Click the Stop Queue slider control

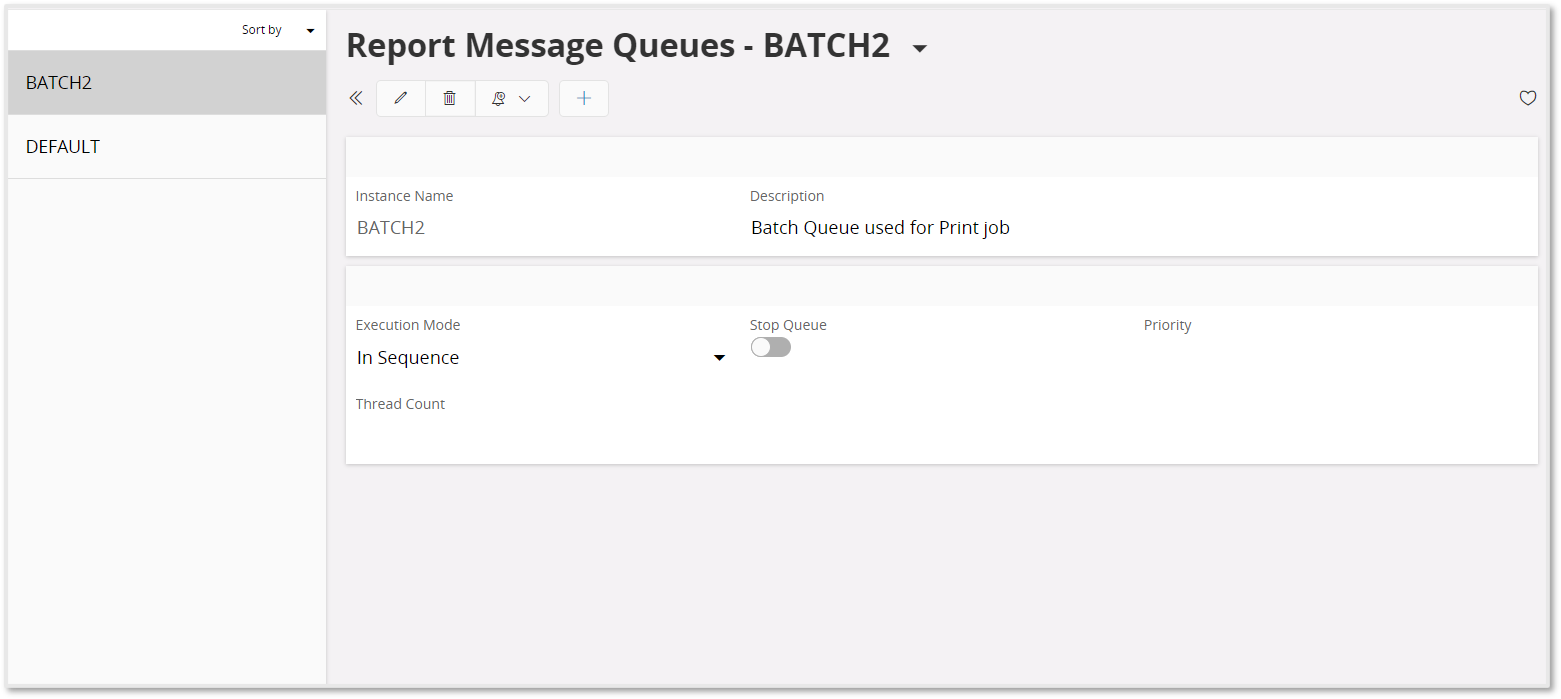click(770, 346)
